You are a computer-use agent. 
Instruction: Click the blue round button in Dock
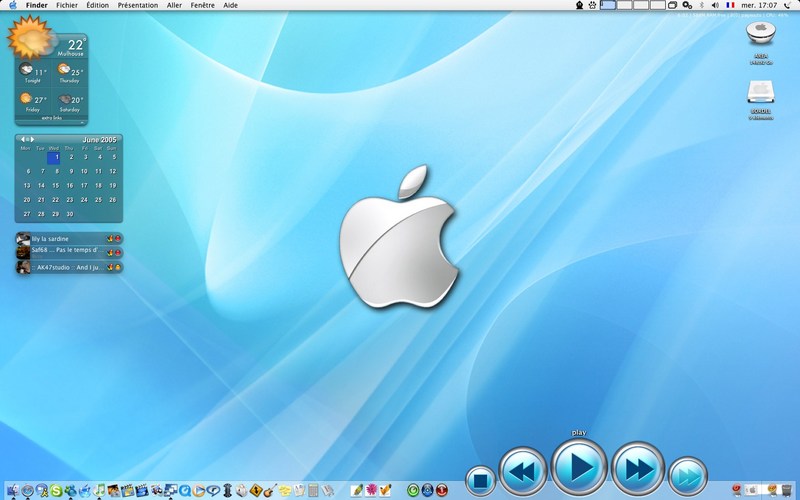point(427,491)
